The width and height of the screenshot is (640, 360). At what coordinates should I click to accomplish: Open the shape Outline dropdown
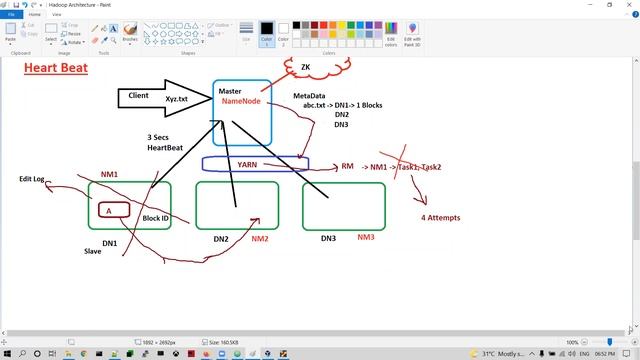(x=220, y=25)
